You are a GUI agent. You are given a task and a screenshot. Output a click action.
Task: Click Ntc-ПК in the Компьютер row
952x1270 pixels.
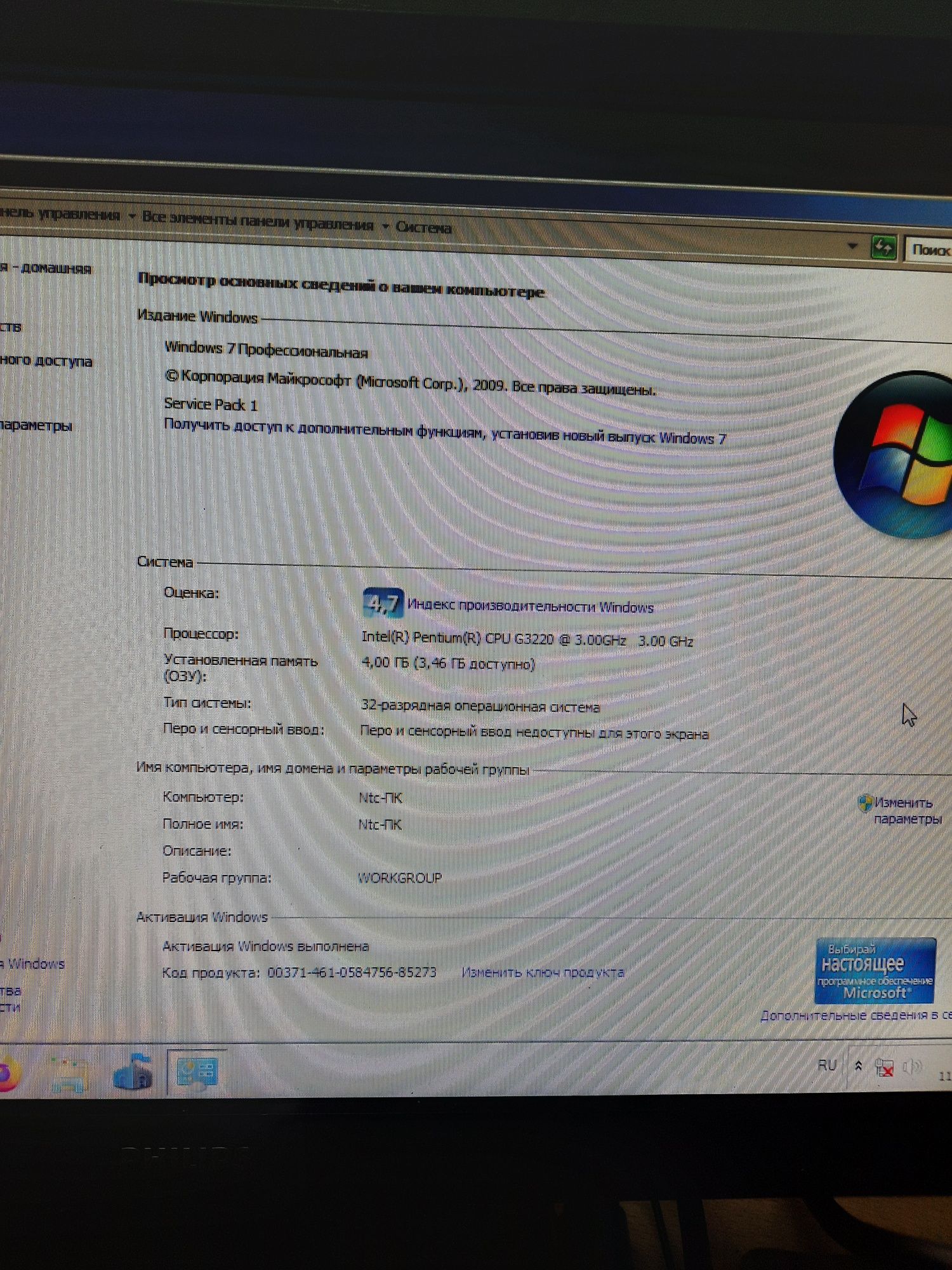380,798
